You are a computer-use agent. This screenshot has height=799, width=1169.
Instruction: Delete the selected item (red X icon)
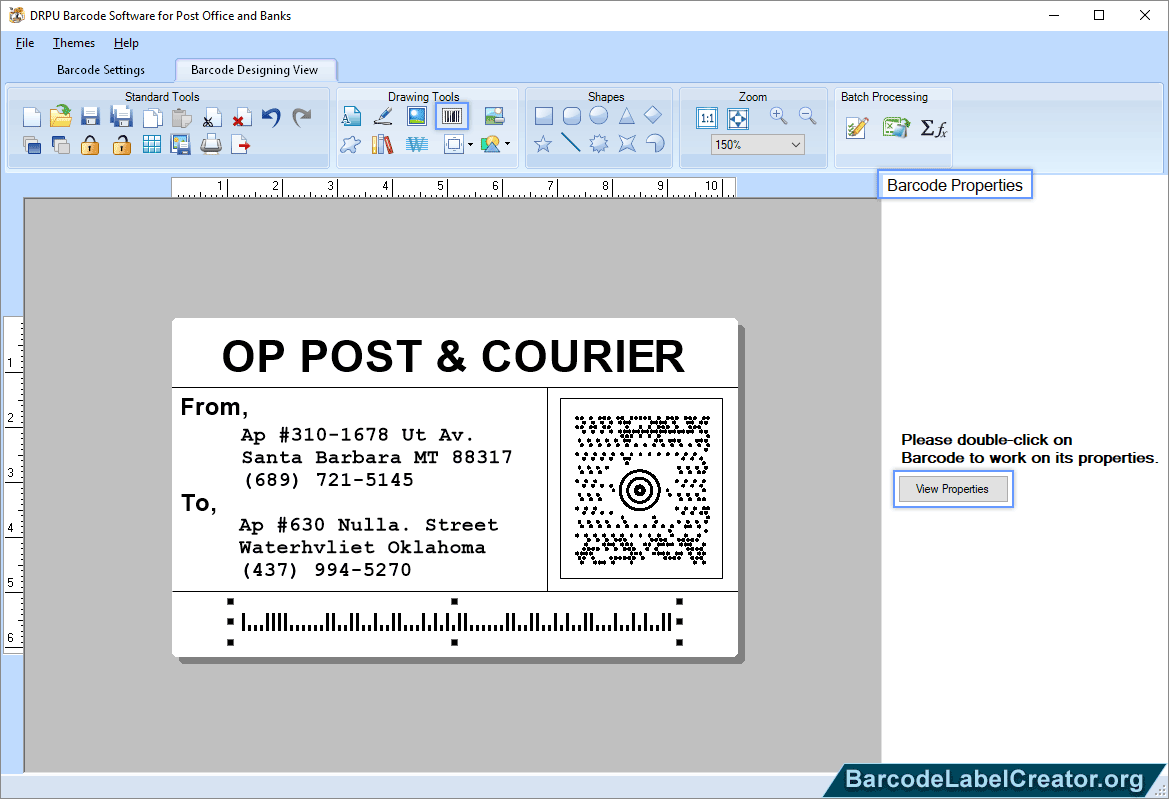(x=242, y=118)
